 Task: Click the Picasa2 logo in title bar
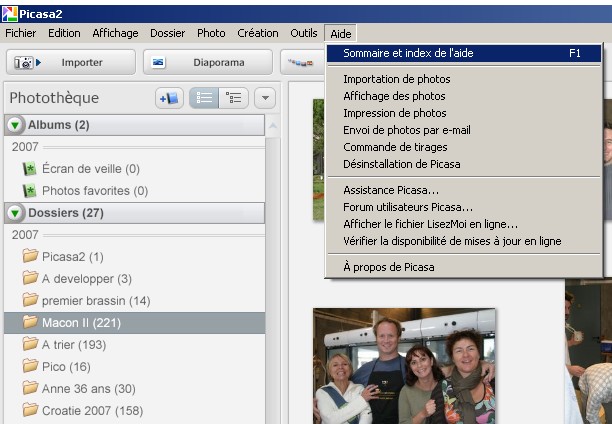coord(9,14)
